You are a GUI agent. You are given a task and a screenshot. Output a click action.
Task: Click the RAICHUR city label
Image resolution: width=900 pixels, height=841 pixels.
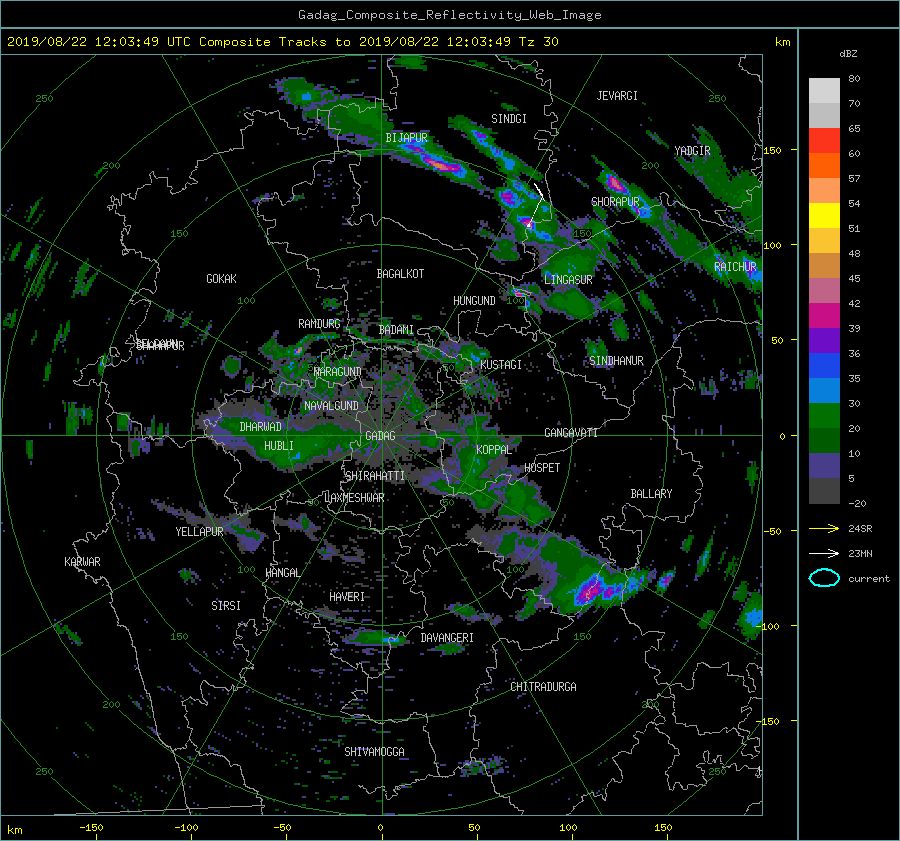[735, 267]
